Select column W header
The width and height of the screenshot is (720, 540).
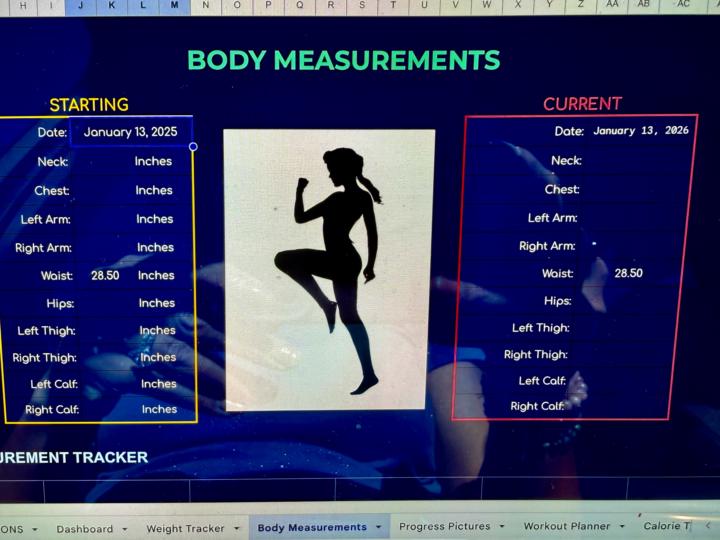click(x=487, y=5)
